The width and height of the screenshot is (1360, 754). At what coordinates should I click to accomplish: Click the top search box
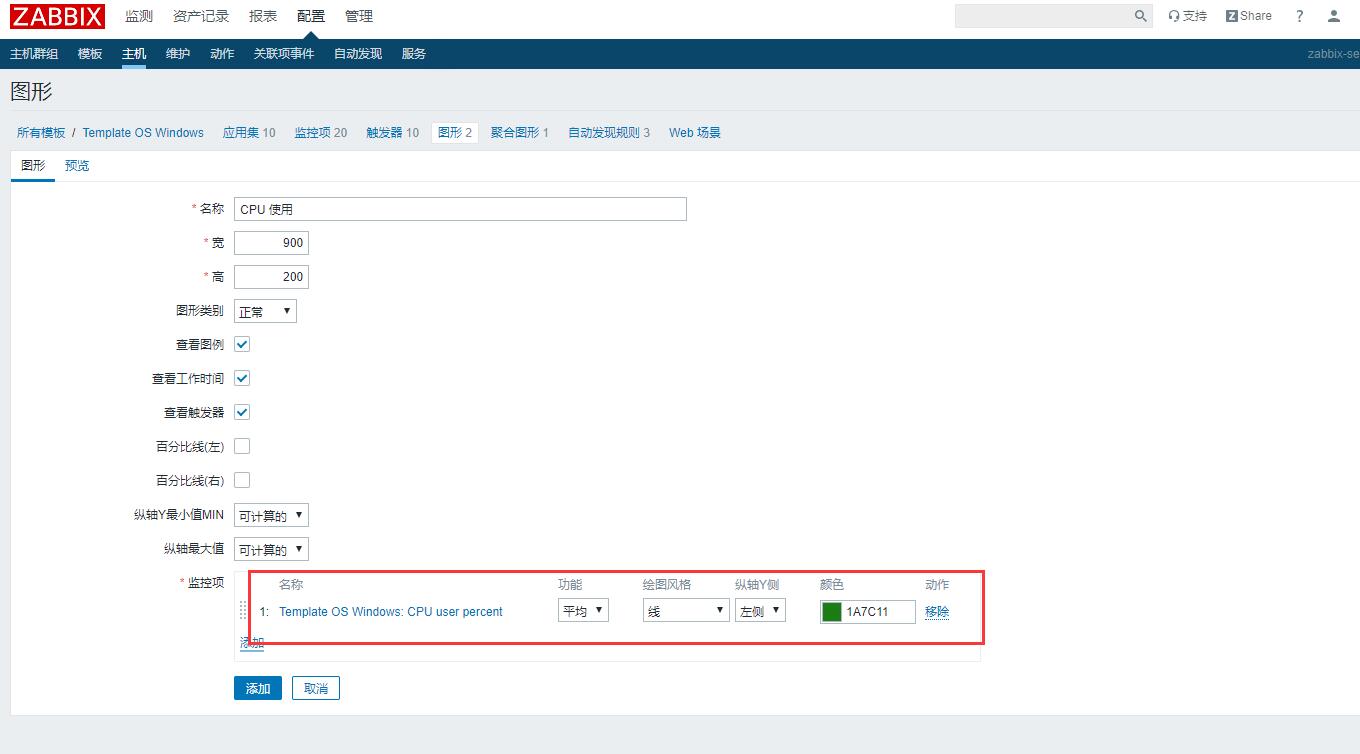pos(1043,16)
